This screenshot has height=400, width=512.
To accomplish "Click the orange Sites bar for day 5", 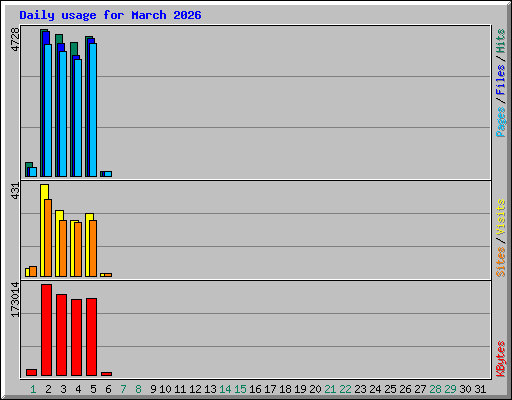I will coord(93,248).
